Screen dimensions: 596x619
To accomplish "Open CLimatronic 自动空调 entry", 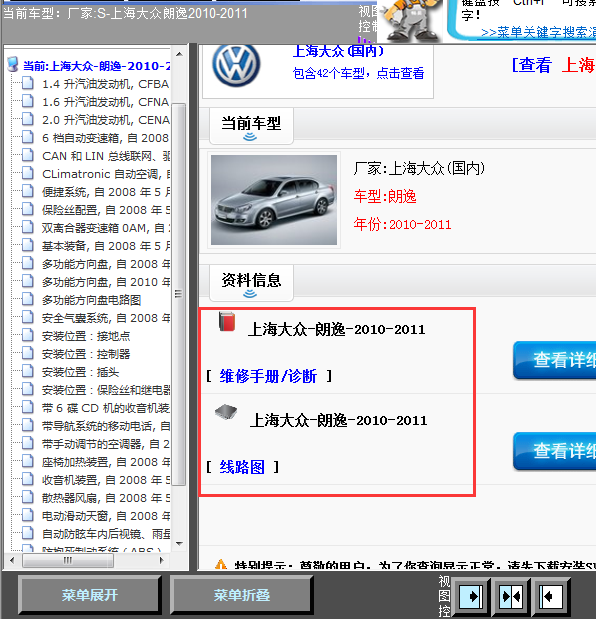I will 105,174.
